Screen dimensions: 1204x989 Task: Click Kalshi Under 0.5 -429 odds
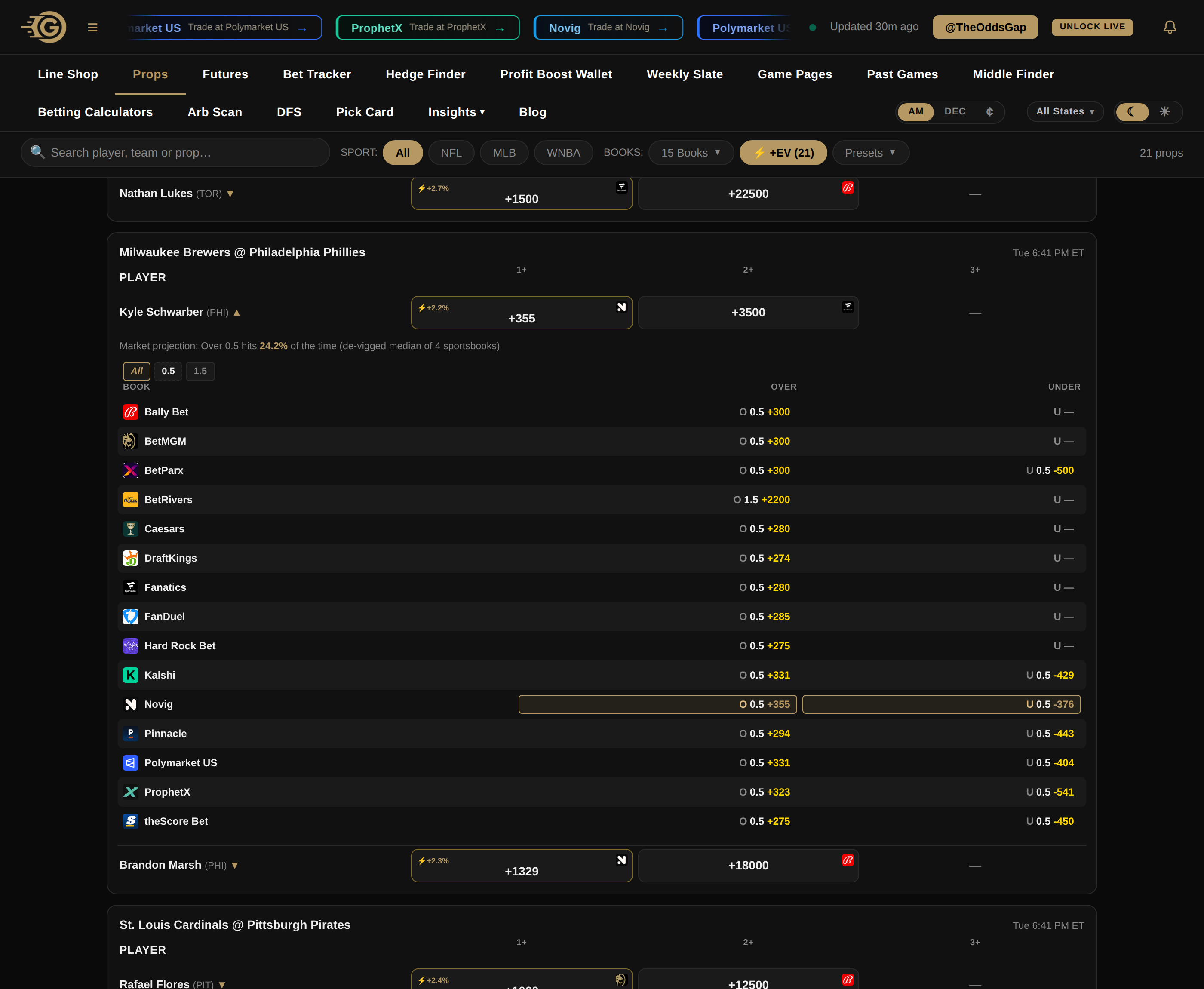click(x=1050, y=675)
